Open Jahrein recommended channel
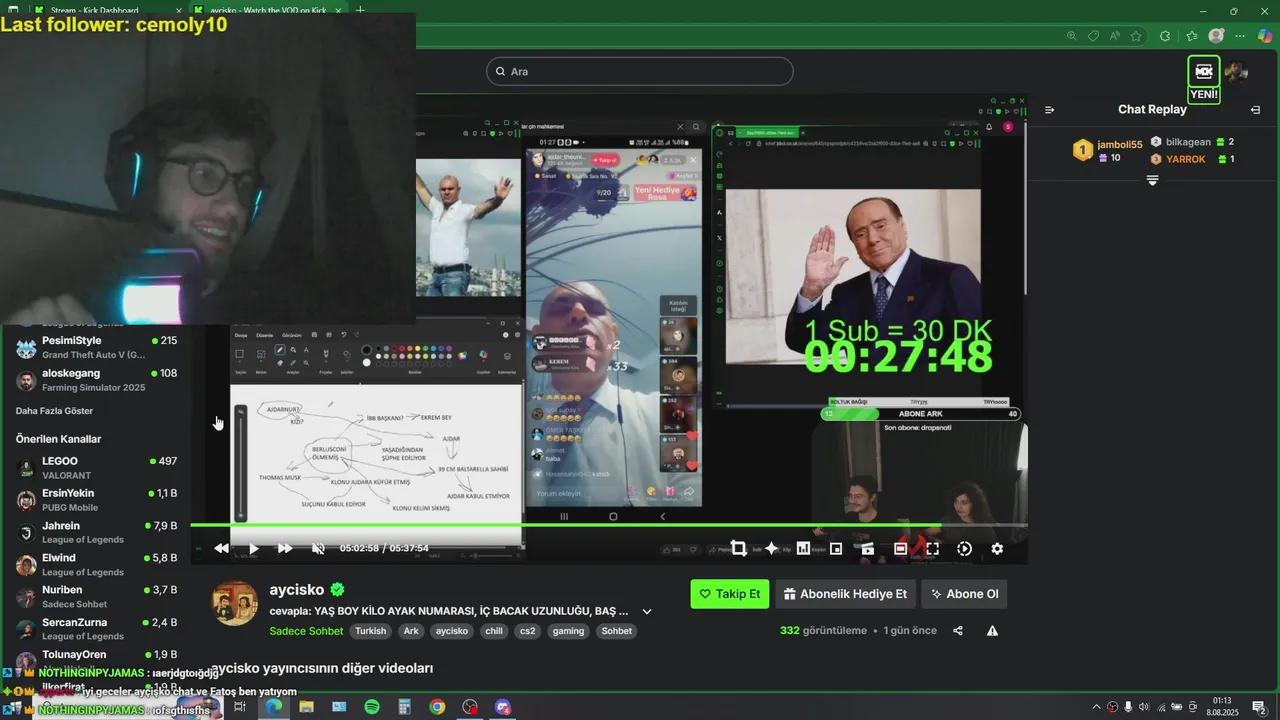Image resolution: width=1280 pixels, height=720 pixels. [96, 532]
